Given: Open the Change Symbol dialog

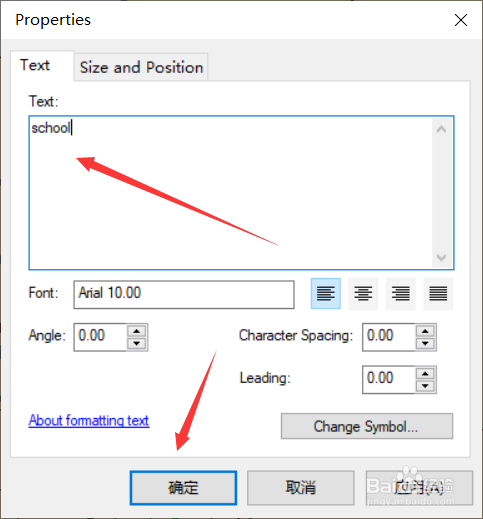Looking at the screenshot, I should pos(367,426).
